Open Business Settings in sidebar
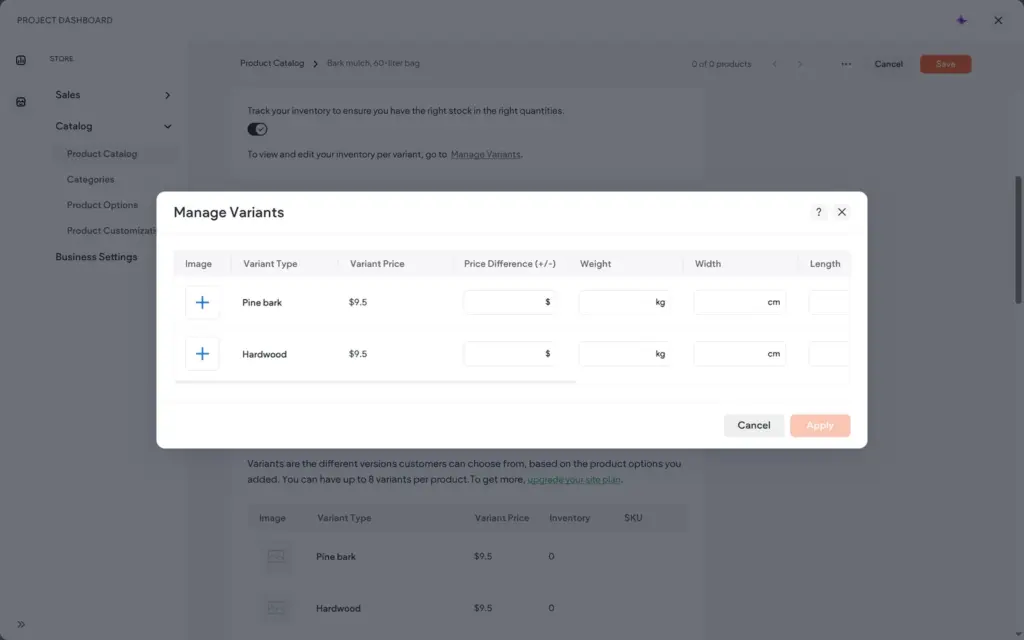Viewport: 1024px width, 640px height. click(96, 257)
